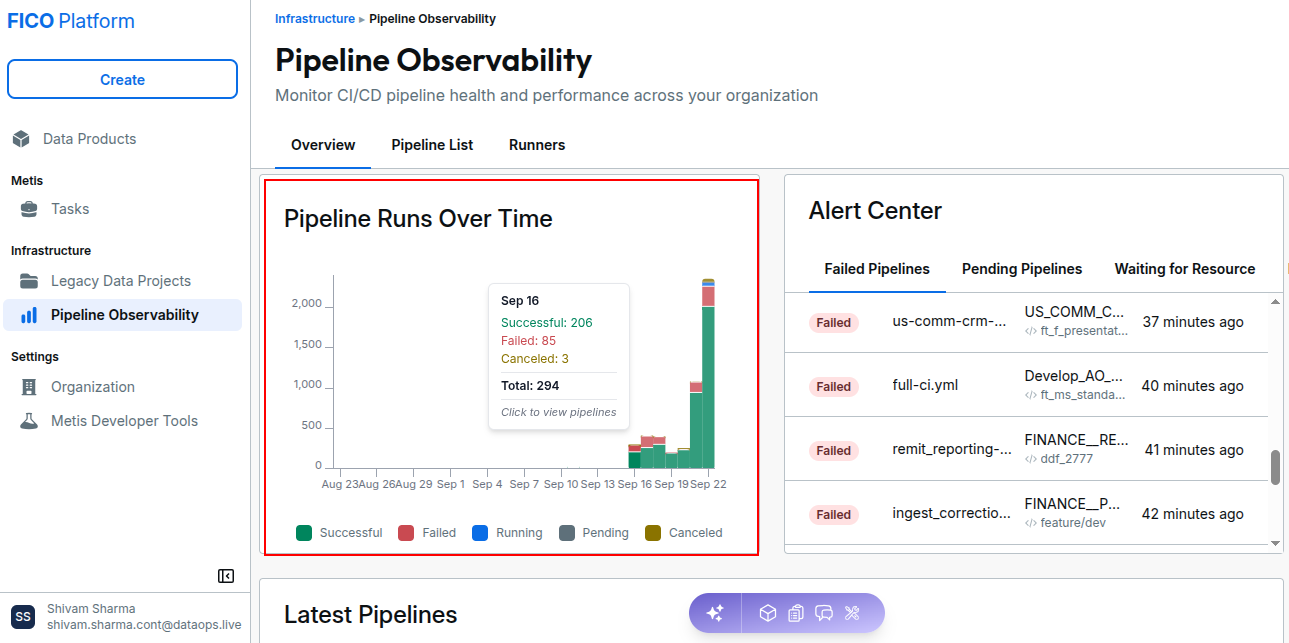Screen dimensions: 1289x643
Task: Click the Legacy Data Projects folder icon
Action: pos(30,281)
